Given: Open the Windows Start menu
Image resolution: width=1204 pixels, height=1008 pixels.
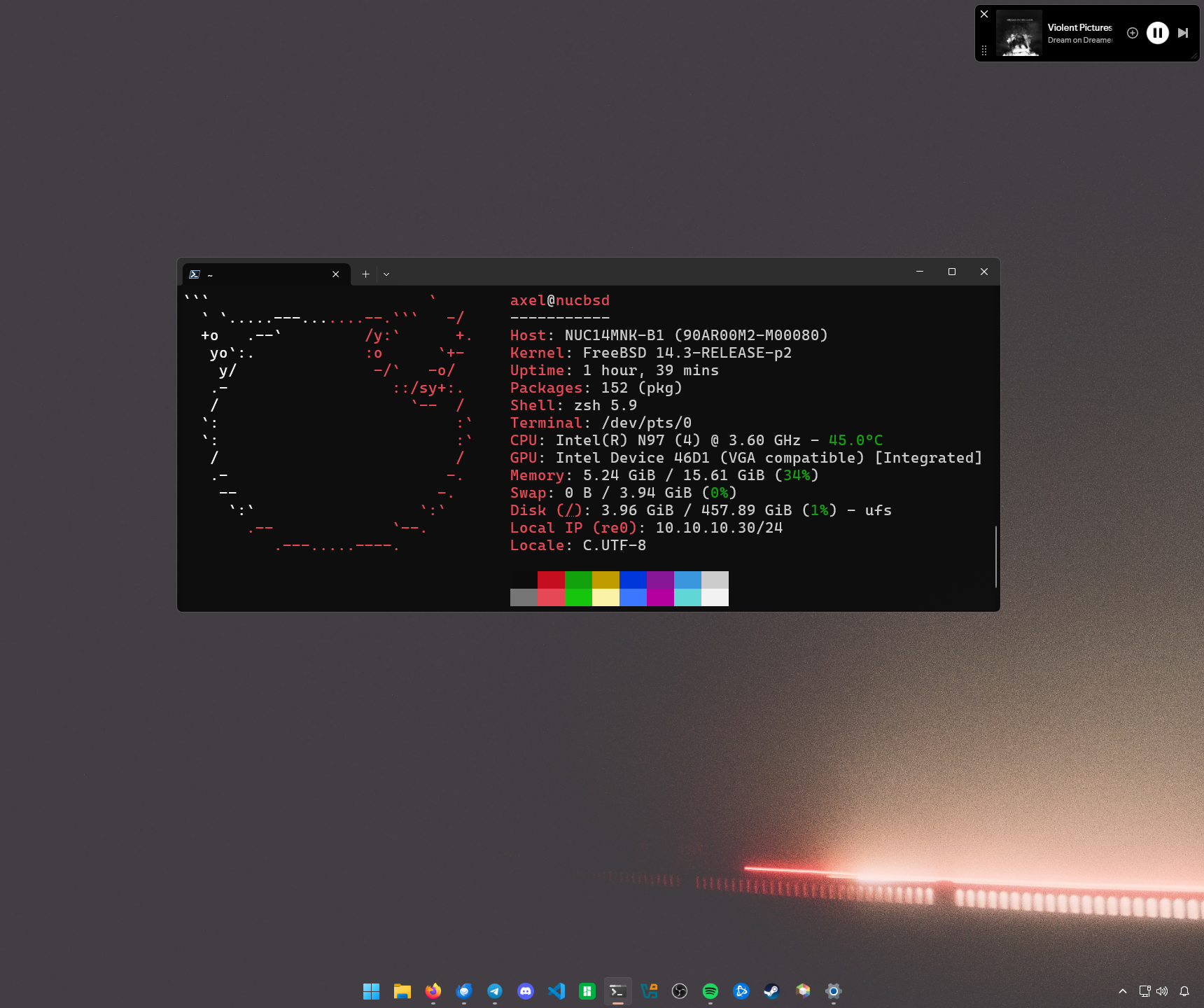Looking at the screenshot, I should pyautogui.click(x=372, y=991).
